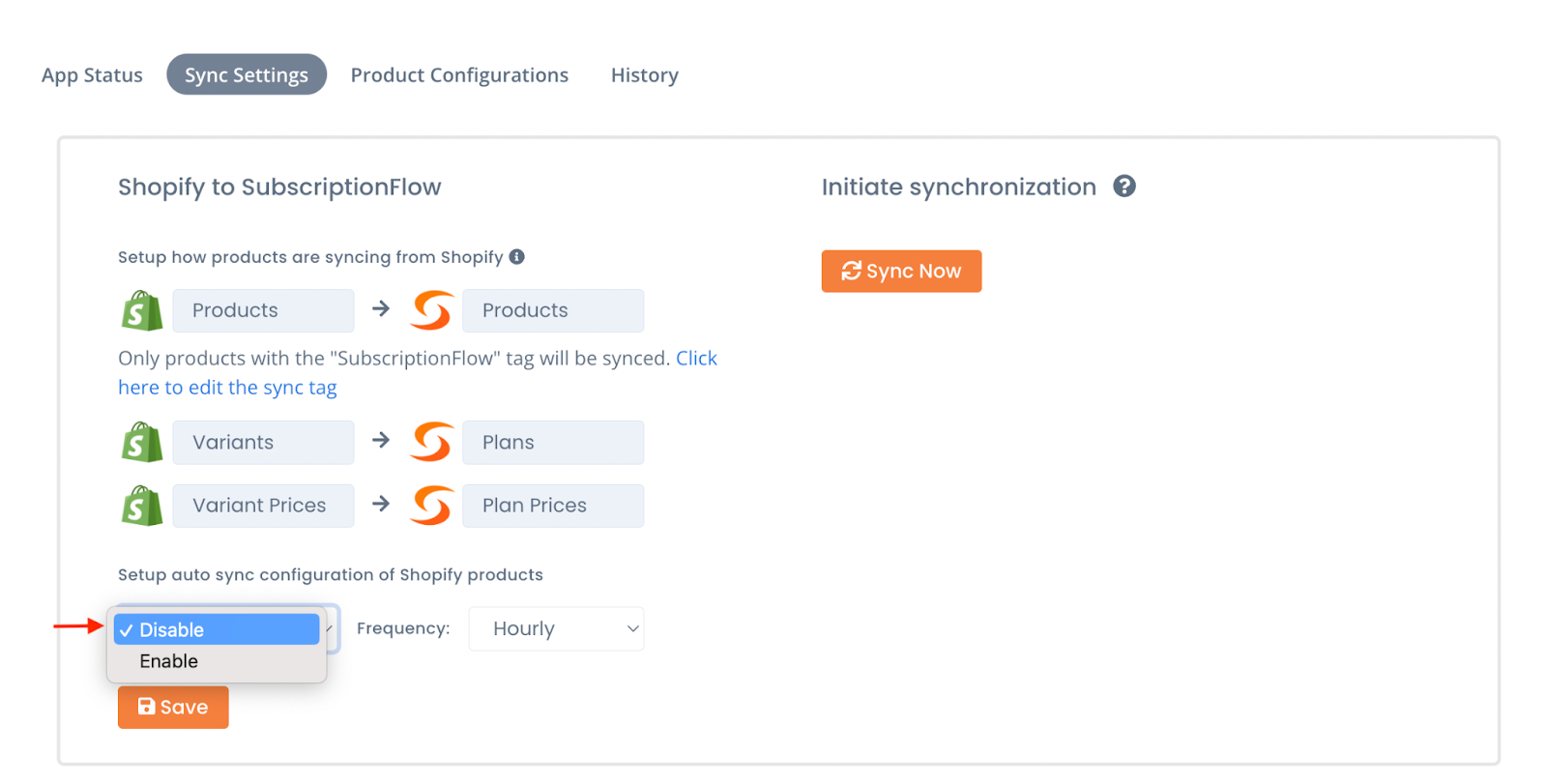Click arrow between Variant Prices and Plan Prices

pyautogui.click(x=381, y=504)
